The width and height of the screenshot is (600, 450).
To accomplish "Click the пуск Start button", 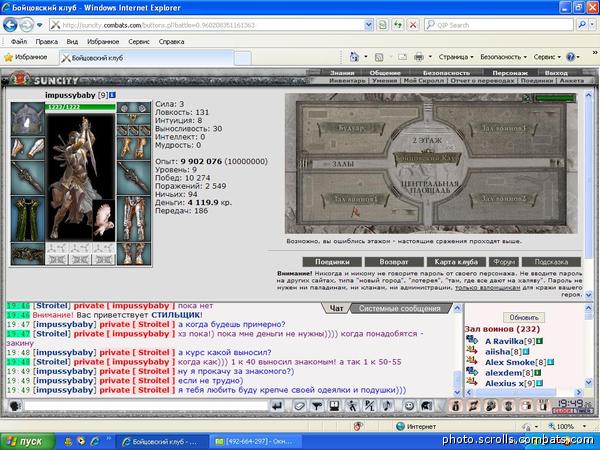I will click(x=28, y=442).
